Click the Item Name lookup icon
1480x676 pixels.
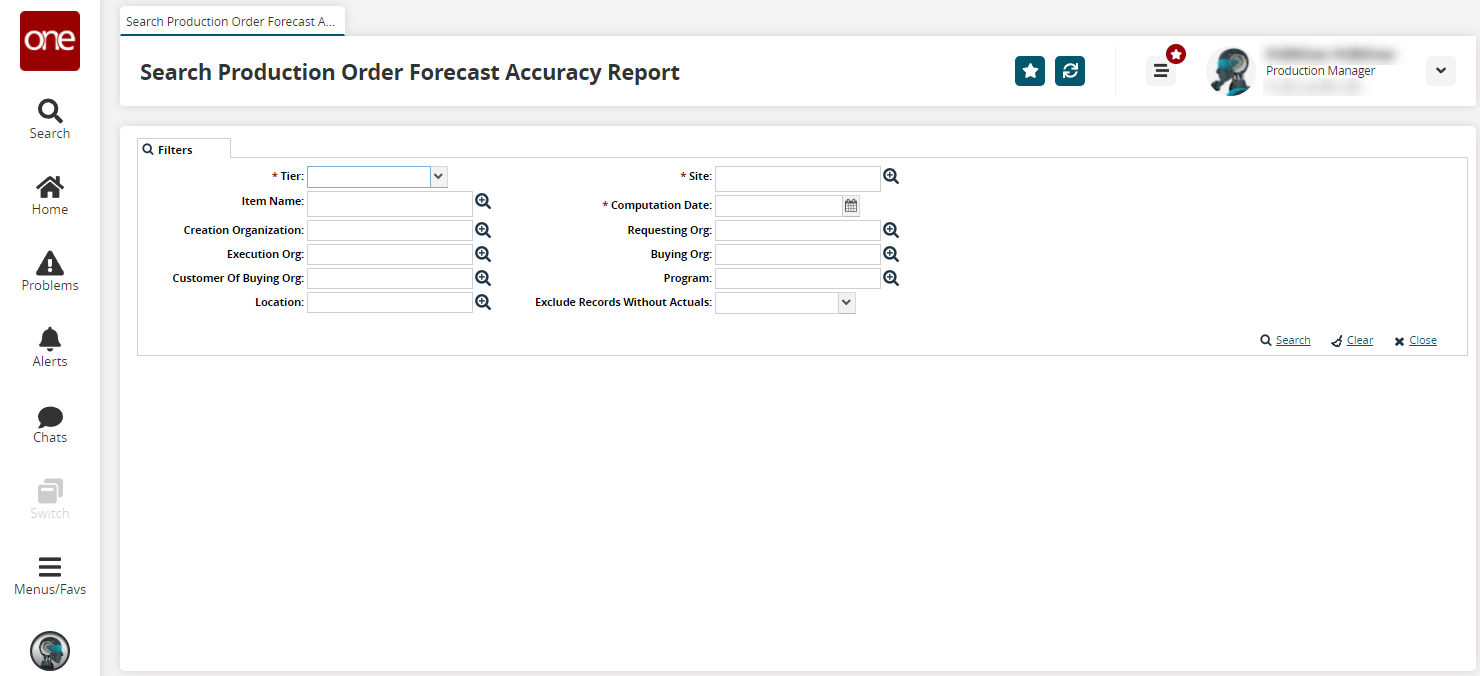tap(483, 202)
